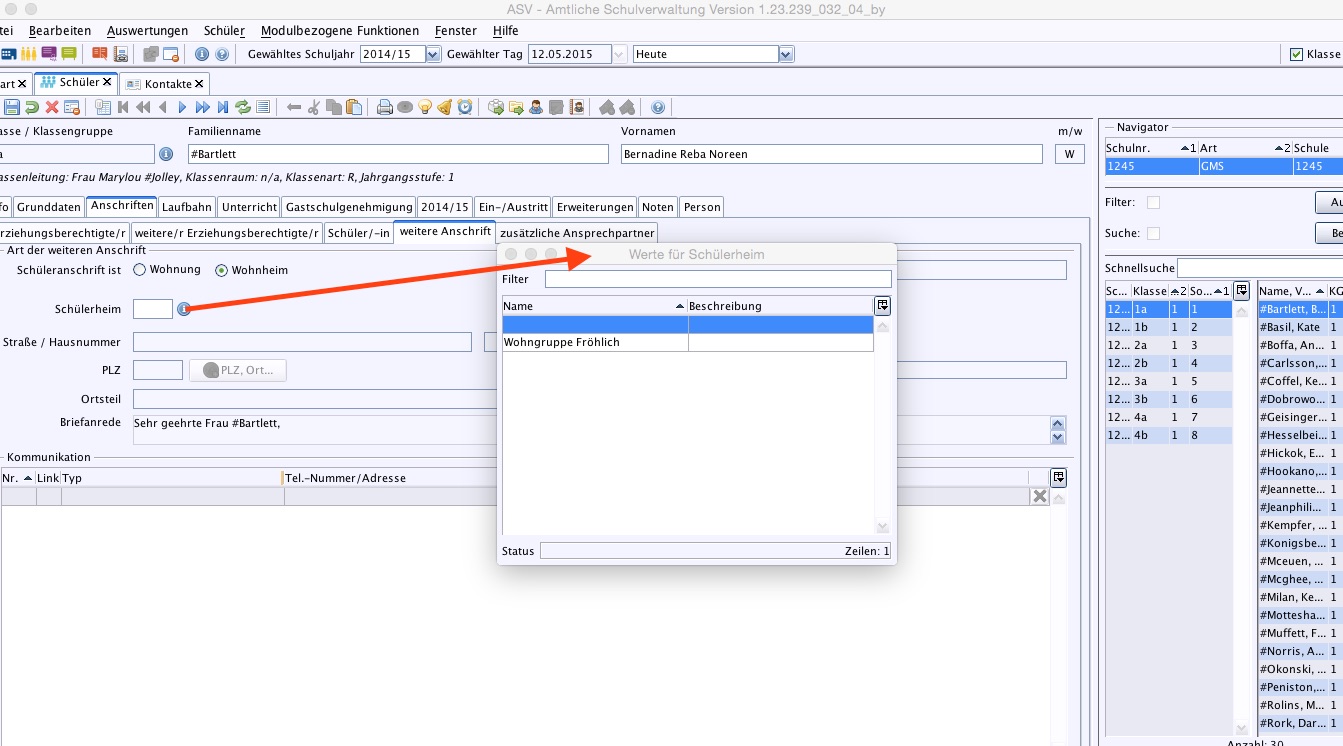Toggle the Suche checkbox in Navigator

click(1153, 233)
